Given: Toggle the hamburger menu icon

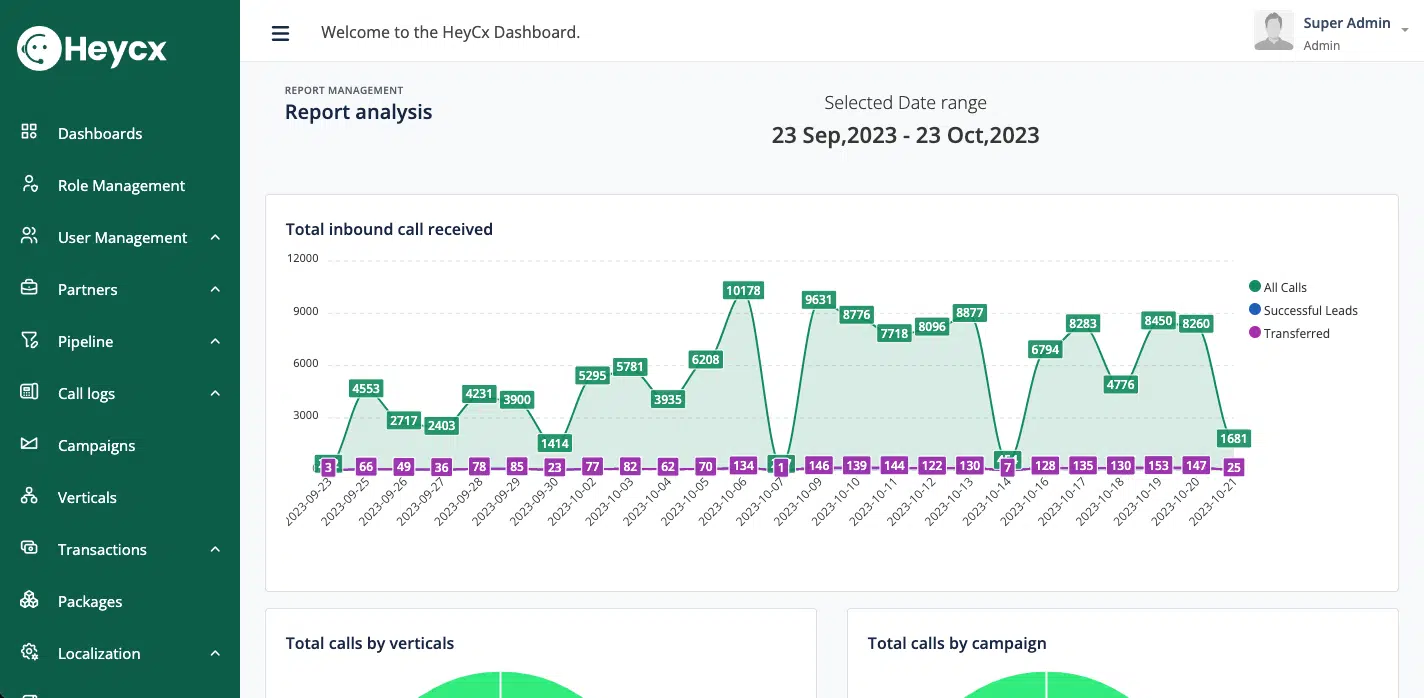Looking at the screenshot, I should pyautogui.click(x=281, y=33).
